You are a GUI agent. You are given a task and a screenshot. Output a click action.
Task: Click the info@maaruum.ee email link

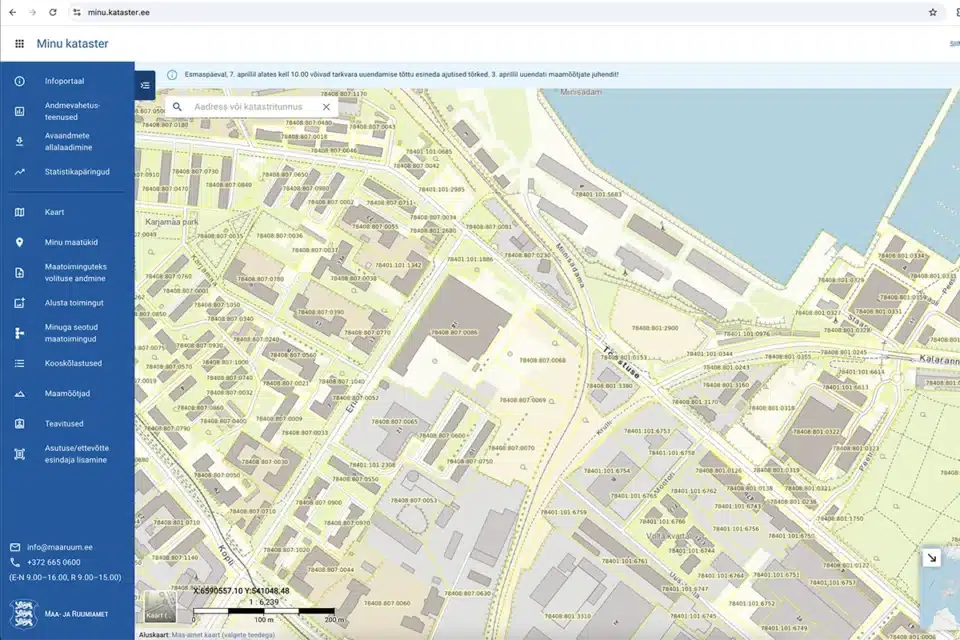click(59, 548)
